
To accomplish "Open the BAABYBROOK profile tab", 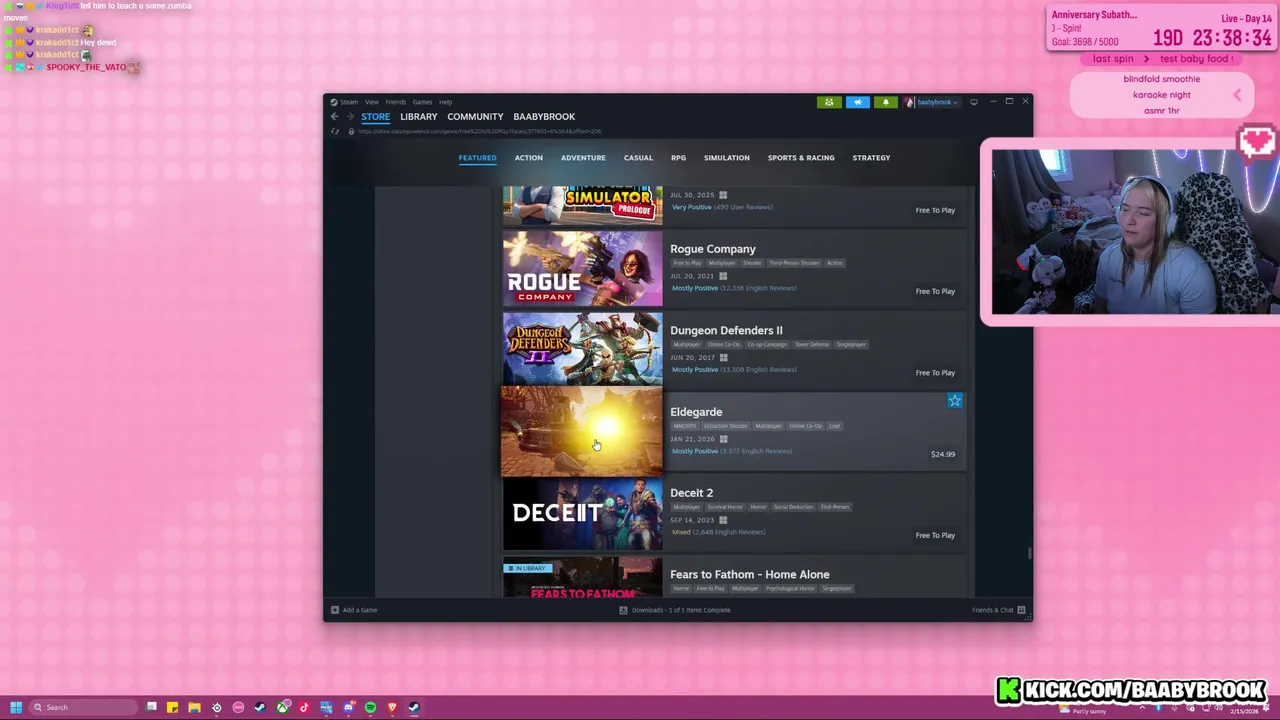I will 544,117.
